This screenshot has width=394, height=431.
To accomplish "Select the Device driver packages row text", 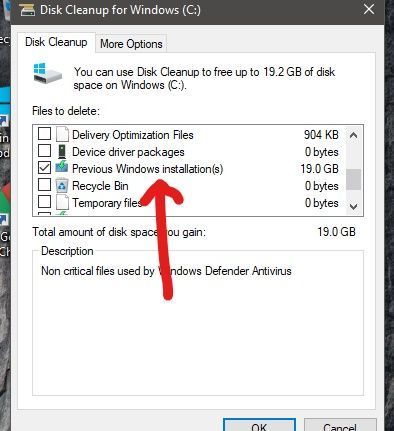I will click(128, 152).
